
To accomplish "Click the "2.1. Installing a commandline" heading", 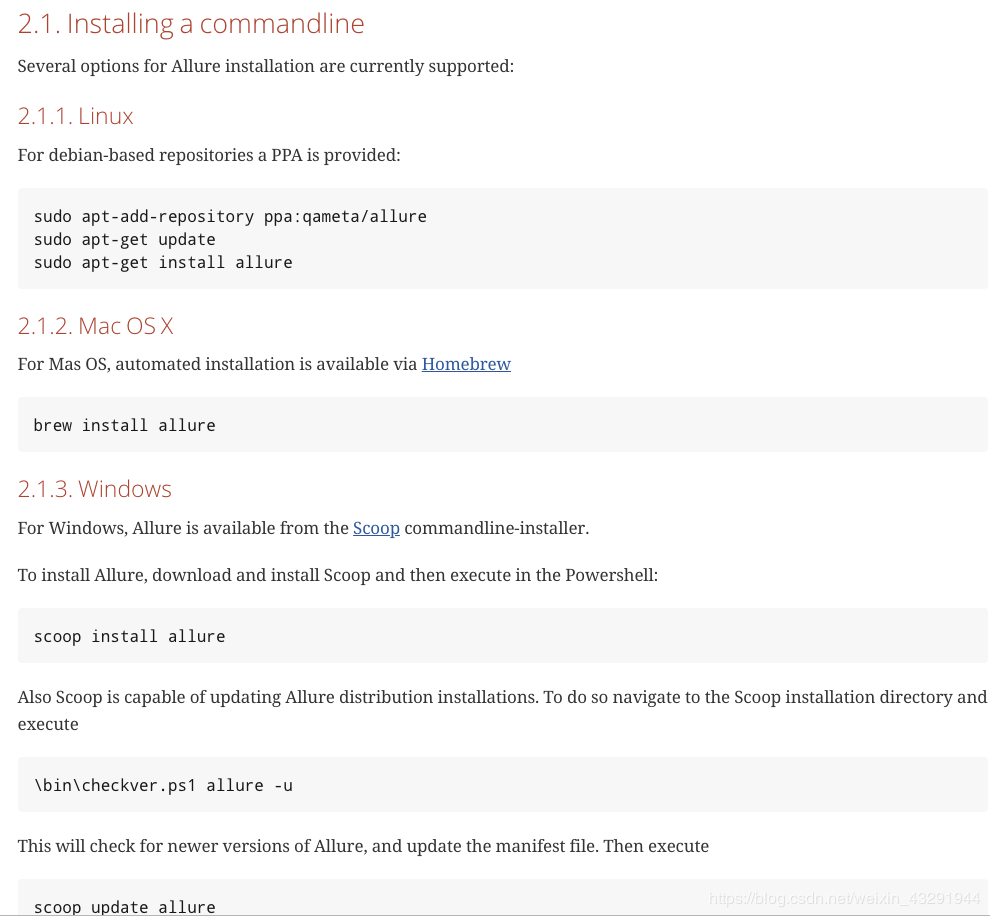I will (191, 24).
